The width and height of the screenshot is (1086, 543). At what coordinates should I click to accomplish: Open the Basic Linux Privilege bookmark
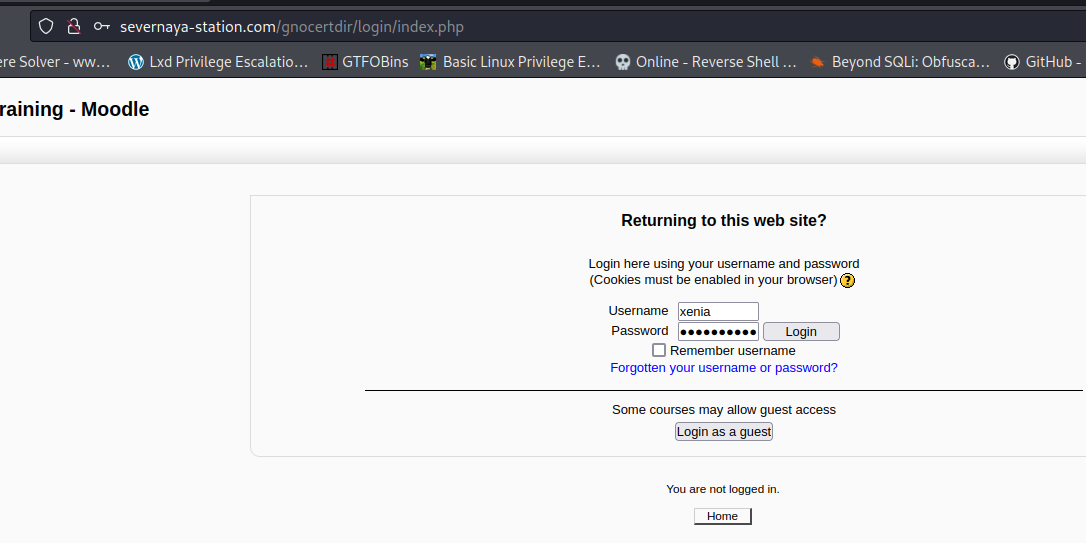510,62
